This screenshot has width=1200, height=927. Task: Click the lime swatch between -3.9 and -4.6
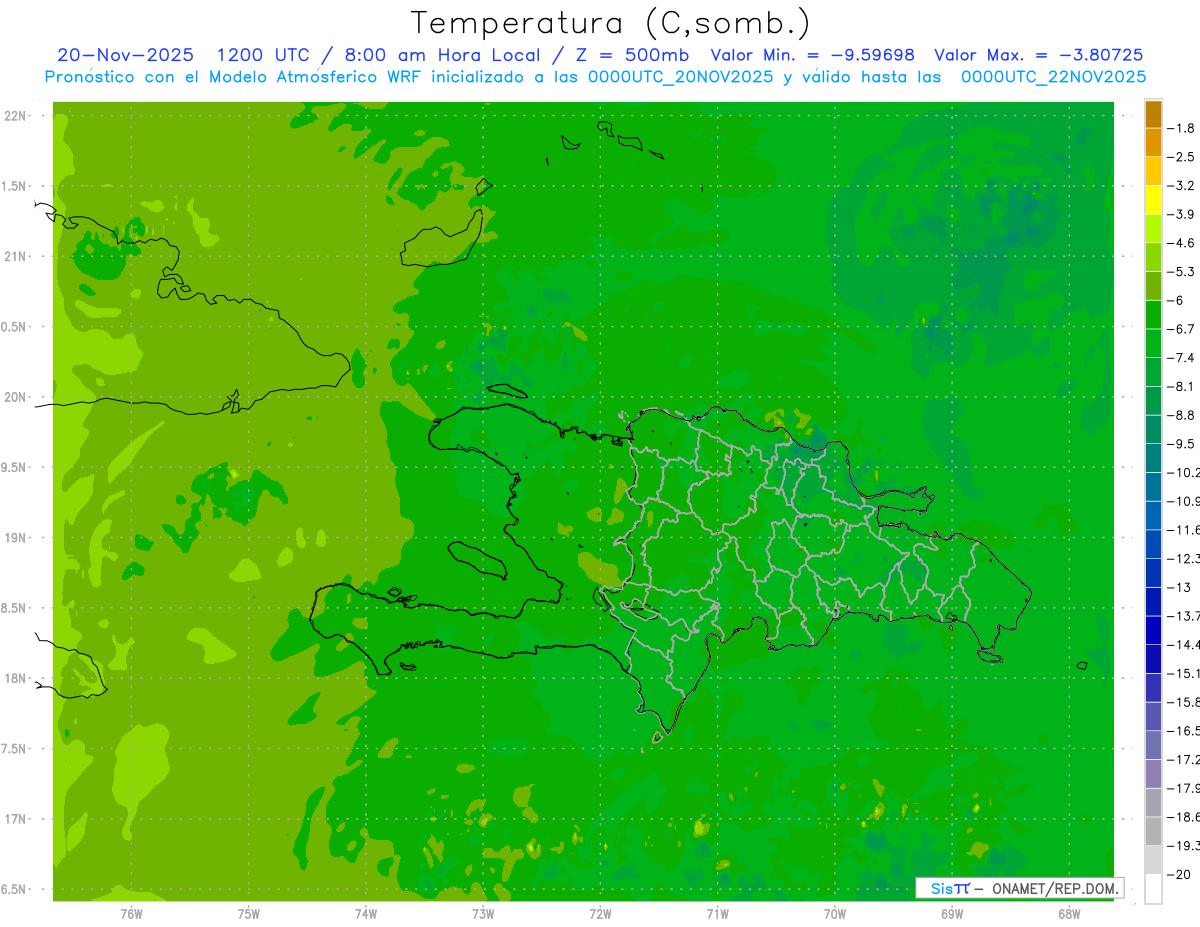click(1153, 229)
